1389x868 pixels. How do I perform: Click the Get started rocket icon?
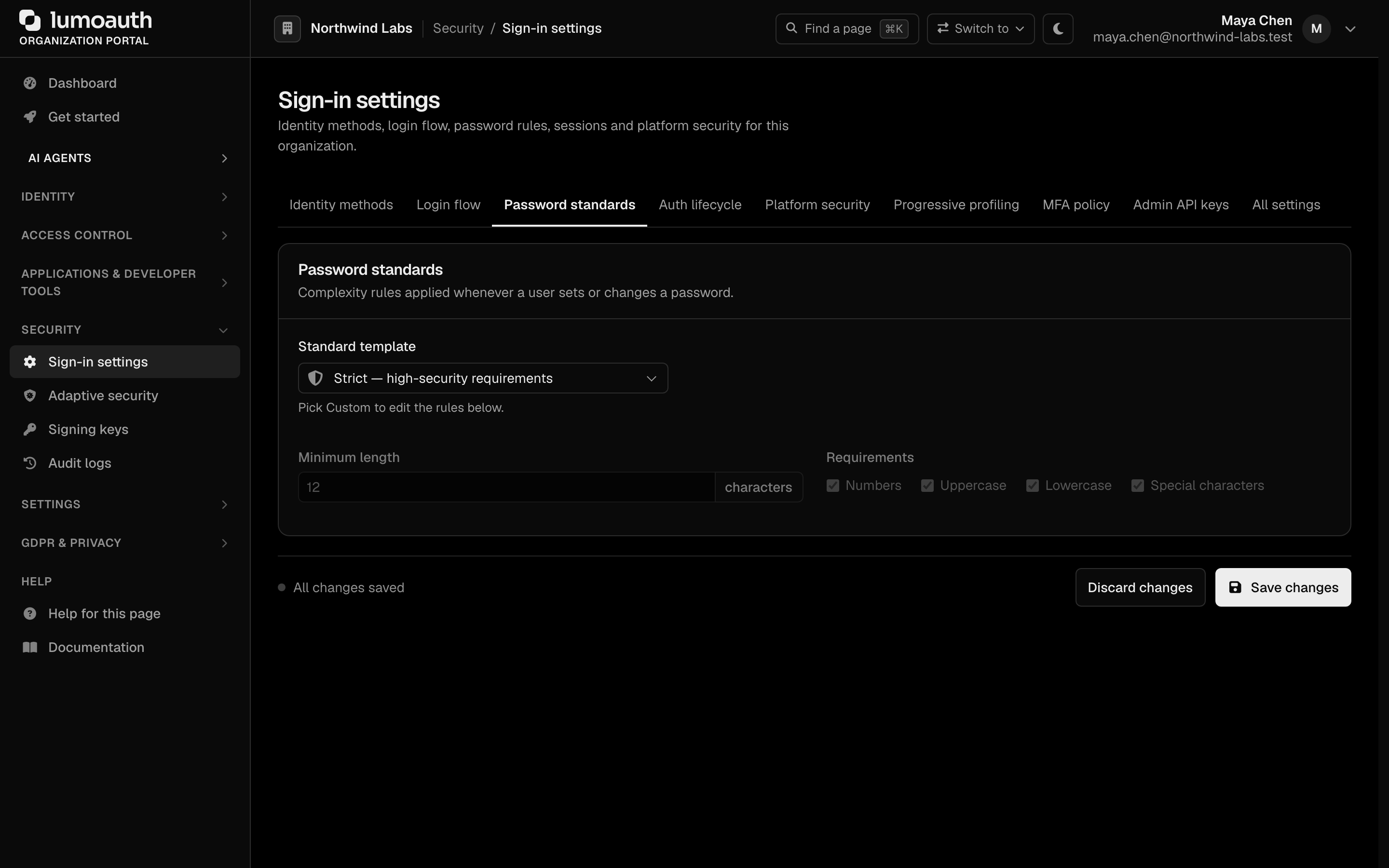[30, 117]
